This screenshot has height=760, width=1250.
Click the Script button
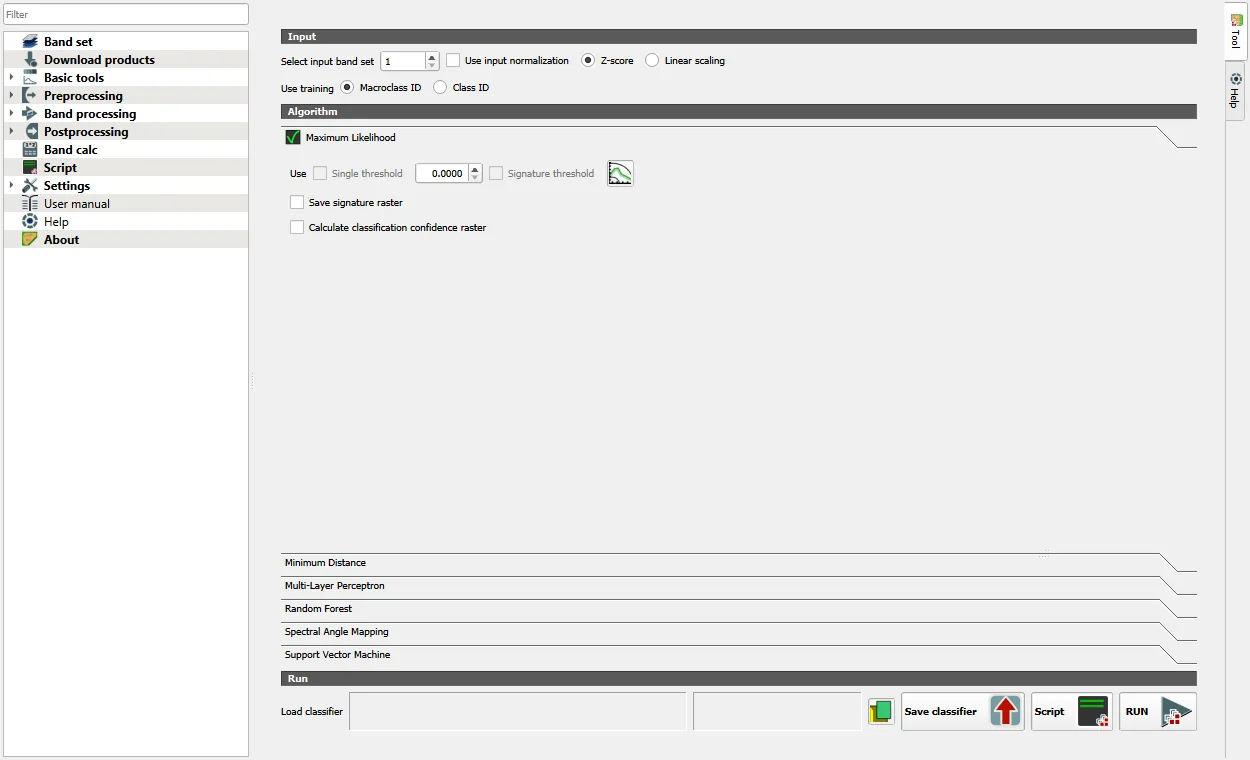point(1072,712)
